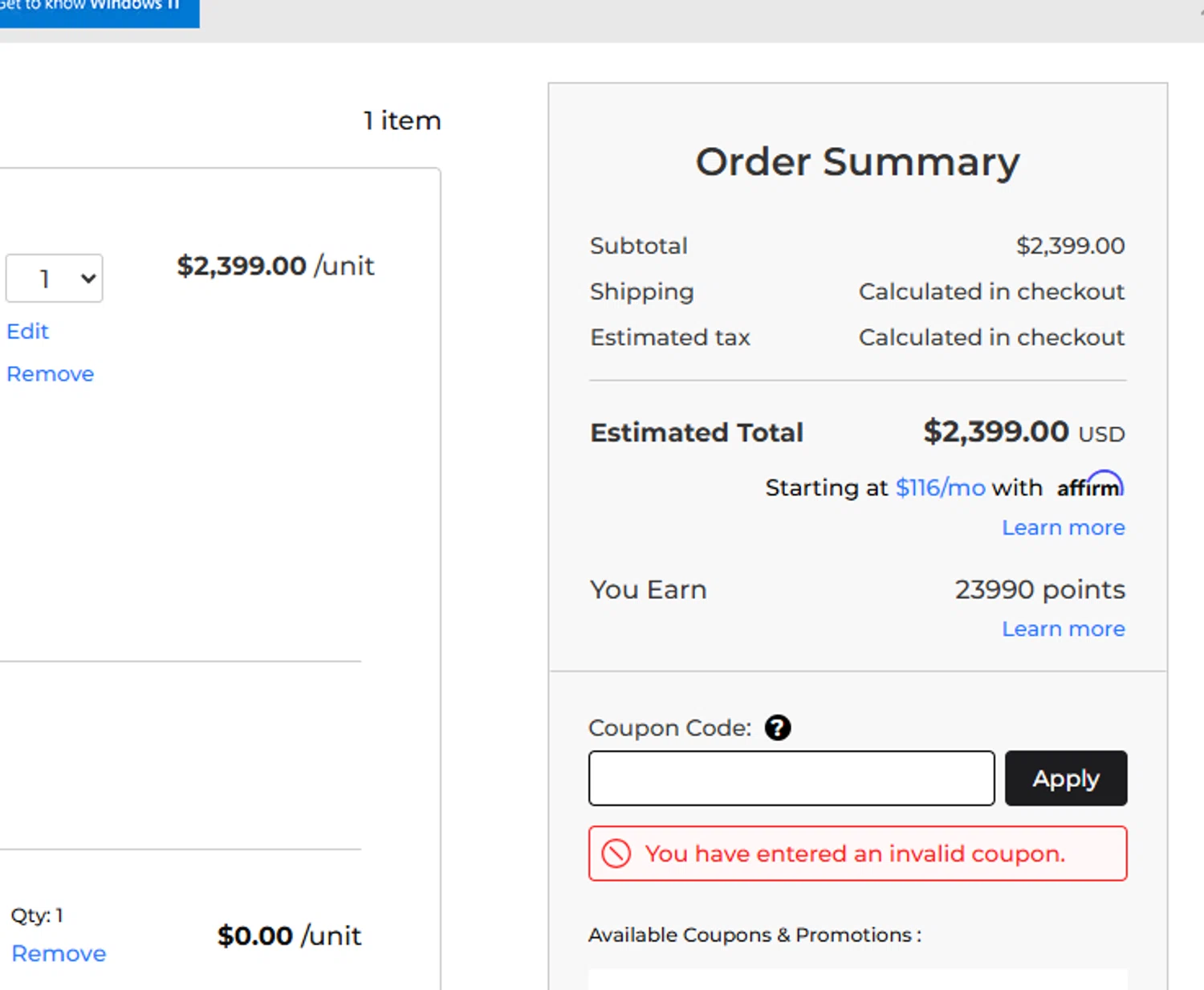
Task: Click the Edit link under quantity
Action: (x=28, y=332)
